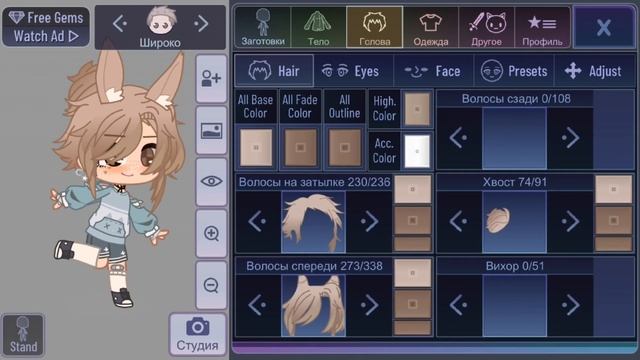640x360 pixels.
Task: Next Волосы сзади hairstyle arrow
Action: (570, 138)
